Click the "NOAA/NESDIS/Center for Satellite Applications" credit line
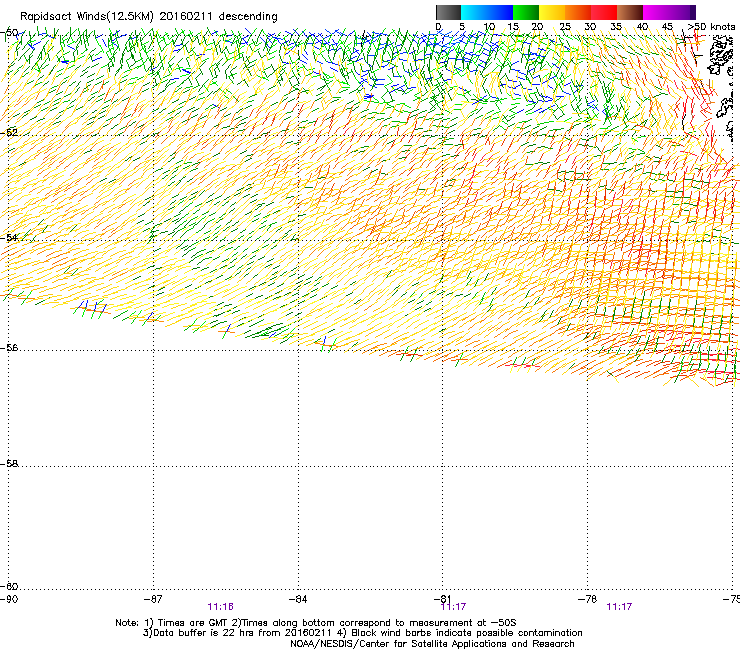740x650 pixels. tap(432, 644)
